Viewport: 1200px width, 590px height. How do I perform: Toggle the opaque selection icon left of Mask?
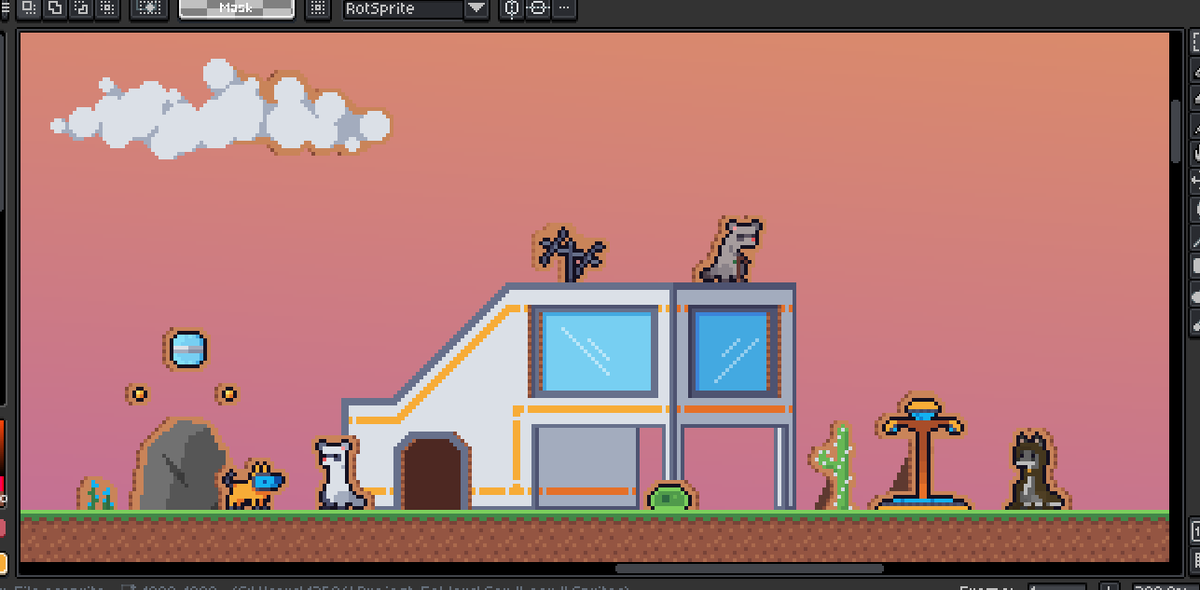tap(148, 8)
